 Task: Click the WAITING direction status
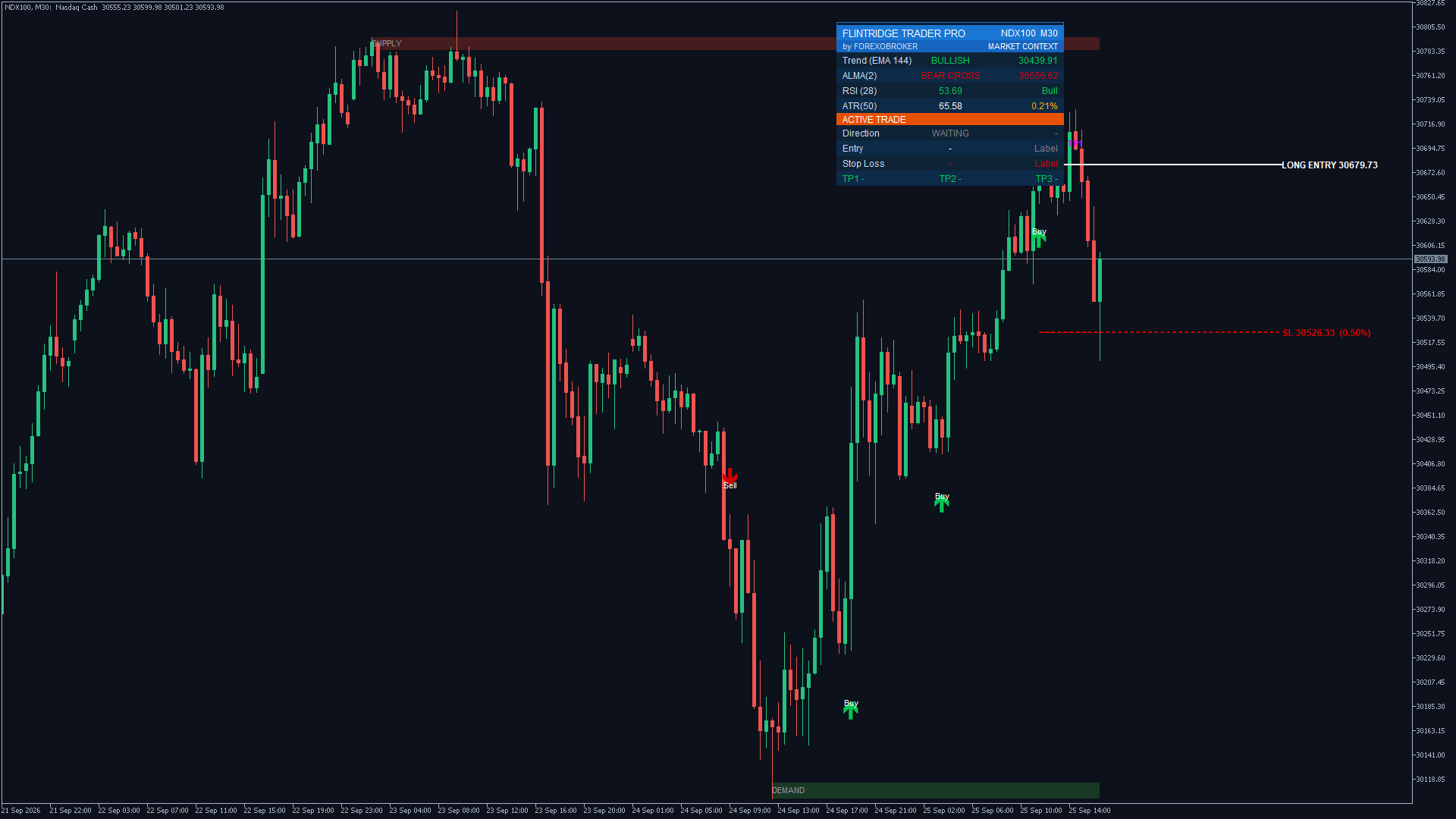[x=950, y=133]
